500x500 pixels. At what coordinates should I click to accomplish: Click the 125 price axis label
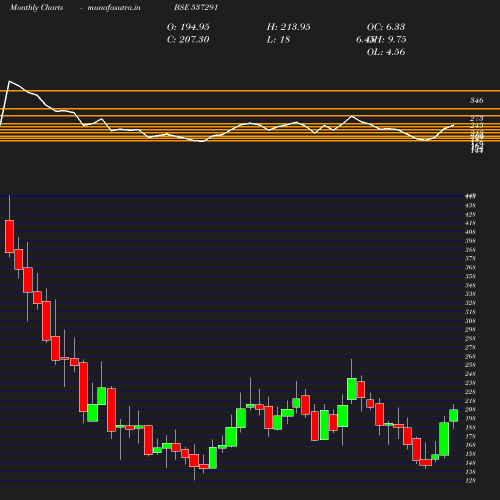tap(470, 481)
